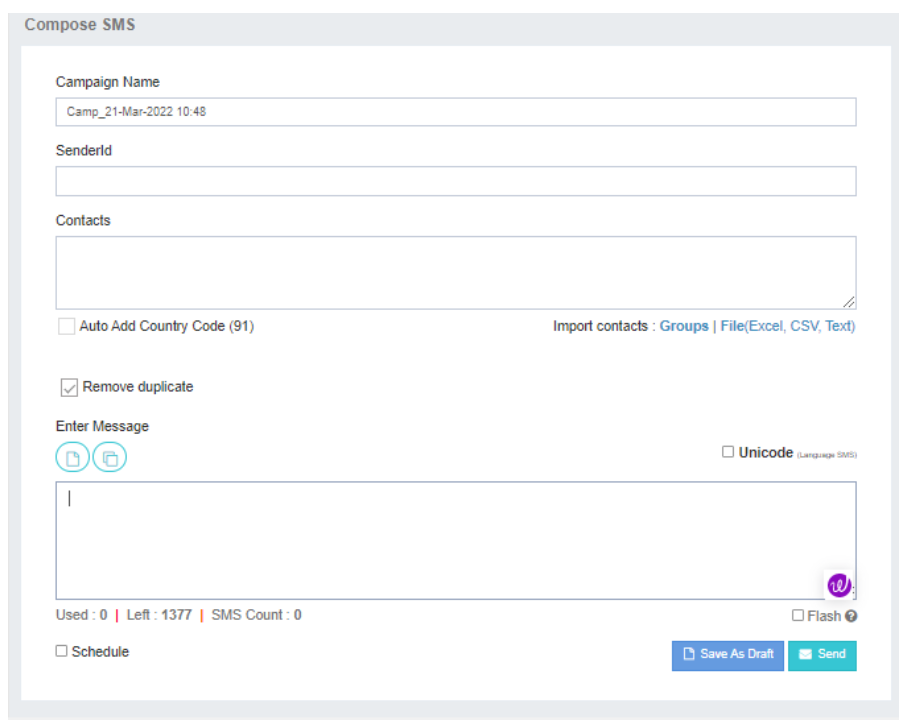
Task: Click the purple chat widget icon
Action: 839,586
